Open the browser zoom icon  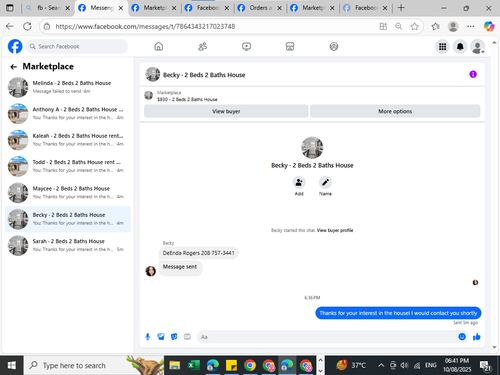point(399,26)
